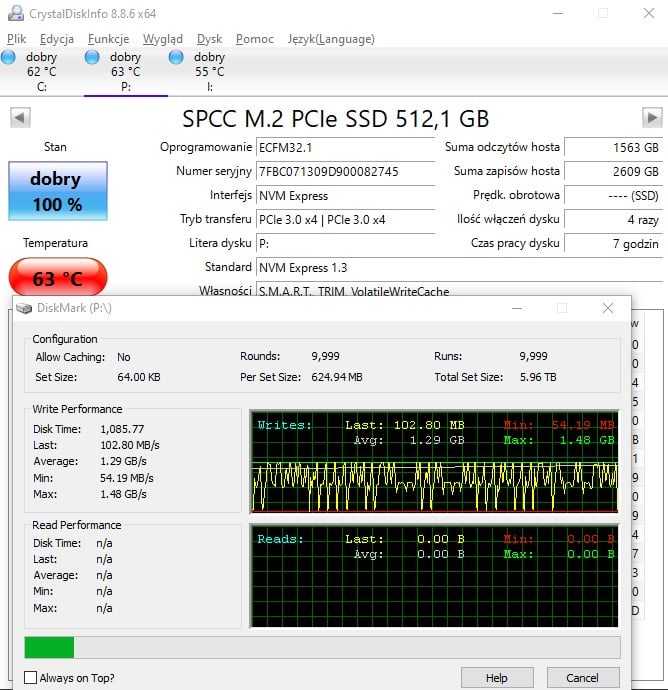
Task: Click the Standard field NVM Express 1.3
Action: point(459,267)
